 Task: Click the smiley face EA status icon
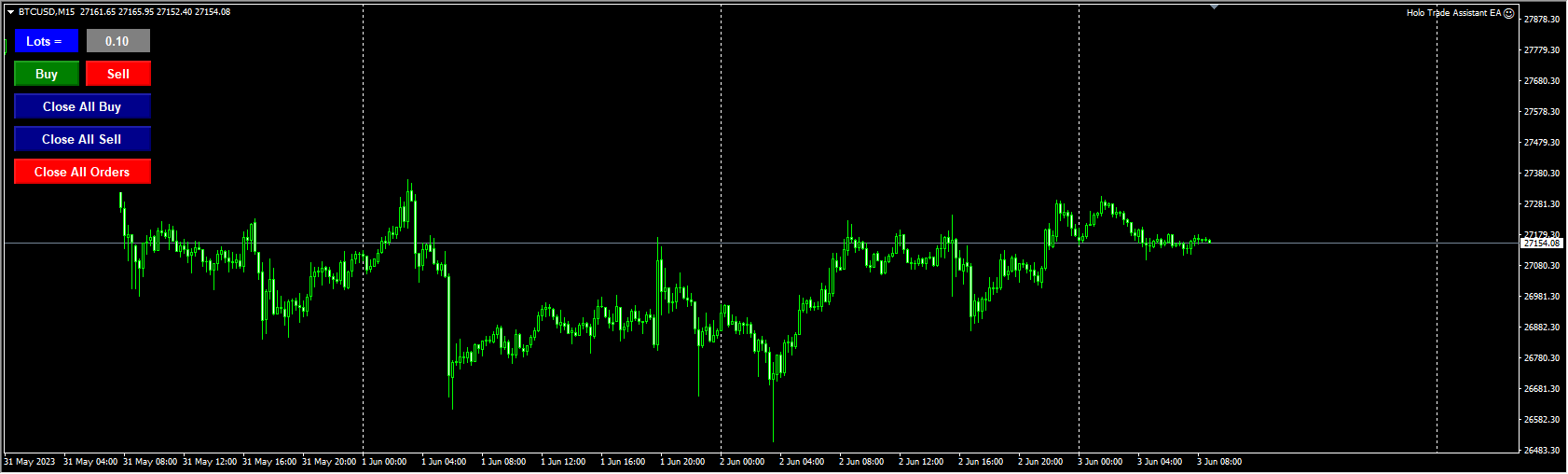pos(1509,13)
